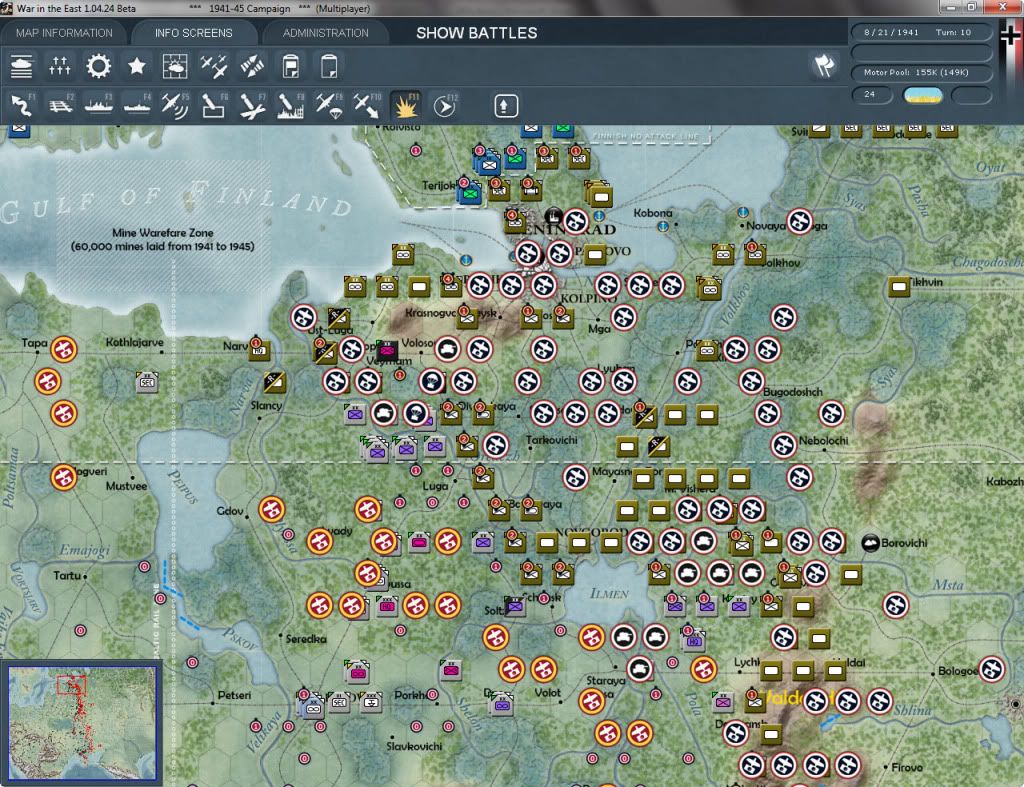Select the battle marker left of Tarkovichi
Image resolution: width=1024 pixels, height=787 pixels.
click(x=496, y=445)
